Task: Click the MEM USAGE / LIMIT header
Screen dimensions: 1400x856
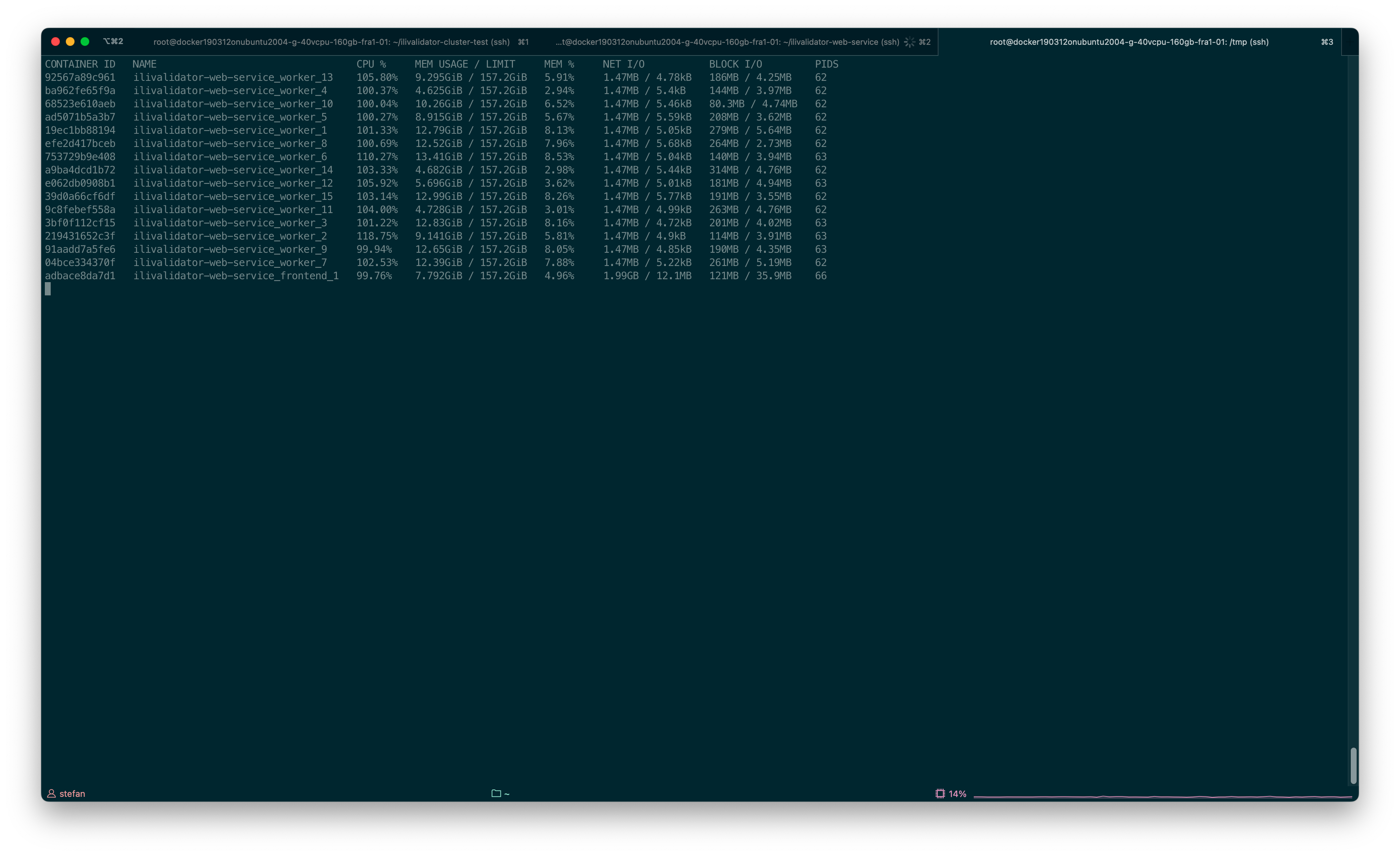Action: coord(465,64)
